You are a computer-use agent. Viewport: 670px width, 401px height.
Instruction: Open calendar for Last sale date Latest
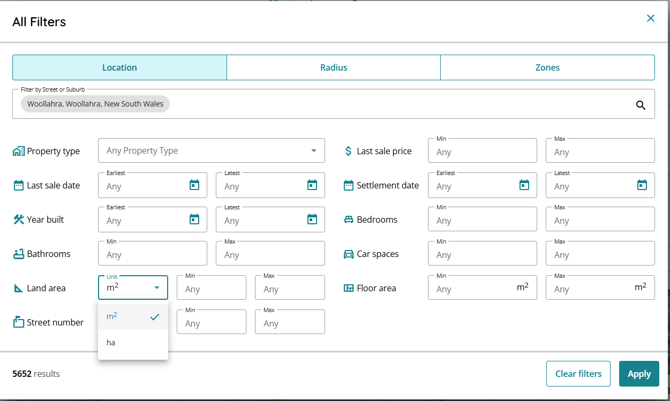[312, 185]
